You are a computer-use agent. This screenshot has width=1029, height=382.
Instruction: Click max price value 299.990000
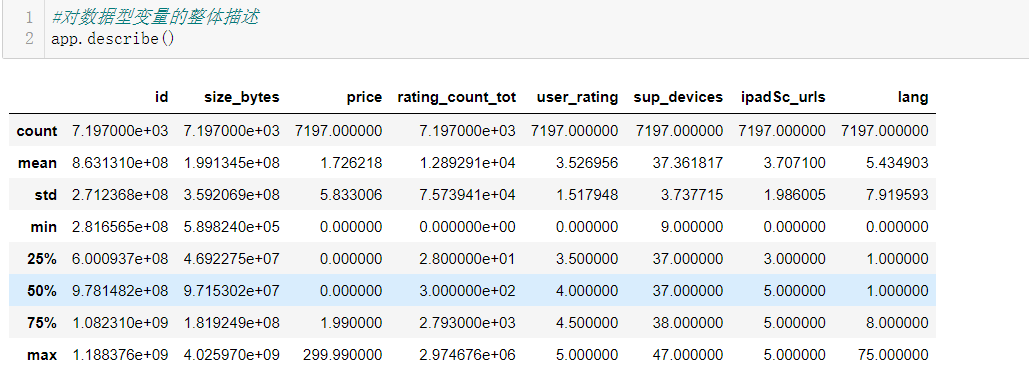point(343,356)
